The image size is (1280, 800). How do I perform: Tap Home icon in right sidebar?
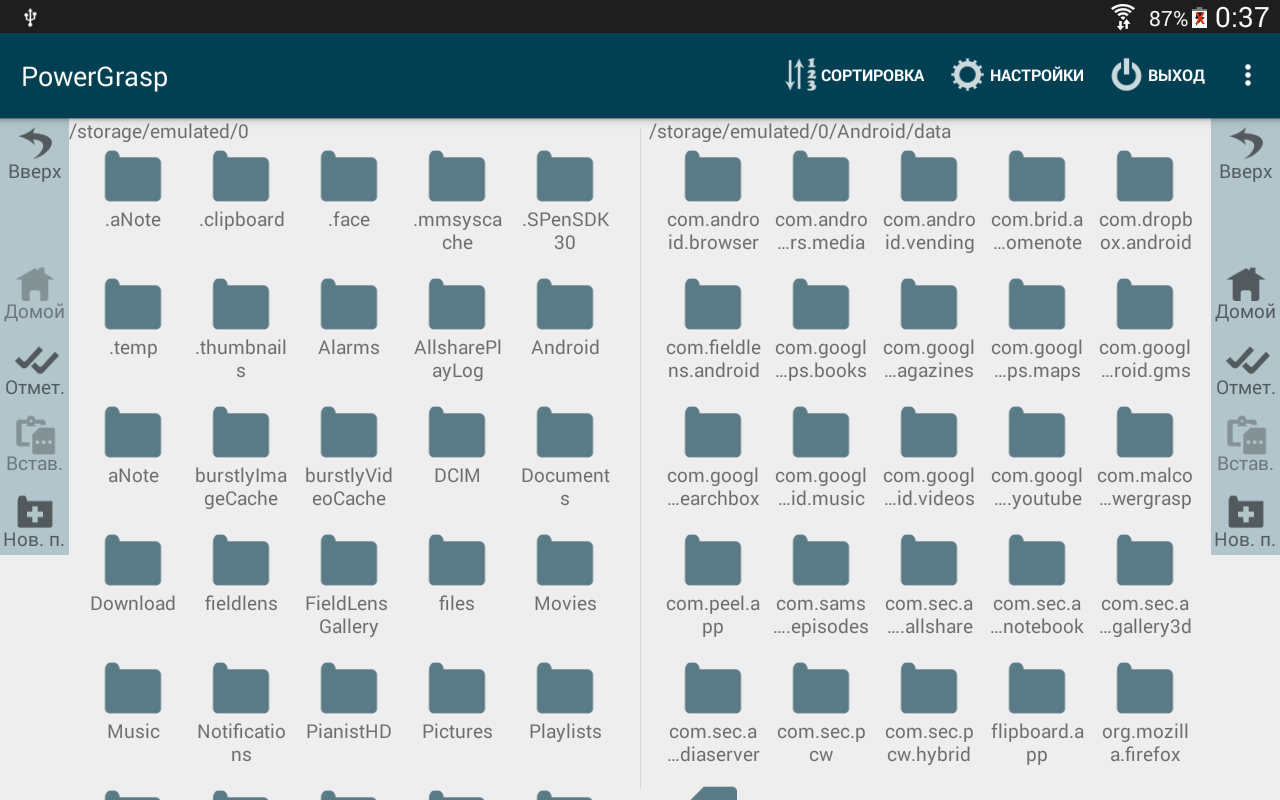click(x=1245, y=293)
